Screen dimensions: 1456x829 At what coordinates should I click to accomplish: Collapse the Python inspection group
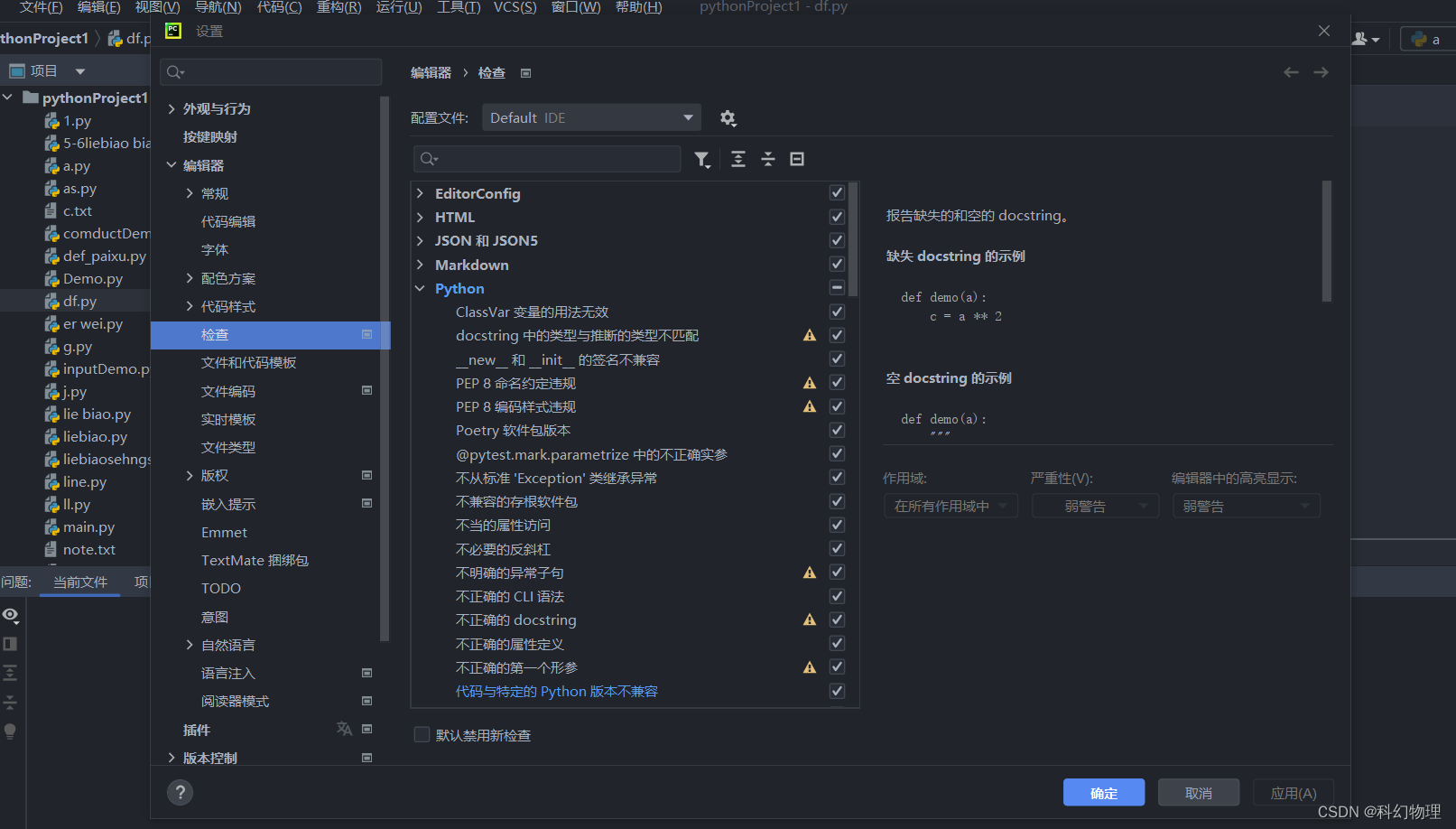(x=419, y=288)
